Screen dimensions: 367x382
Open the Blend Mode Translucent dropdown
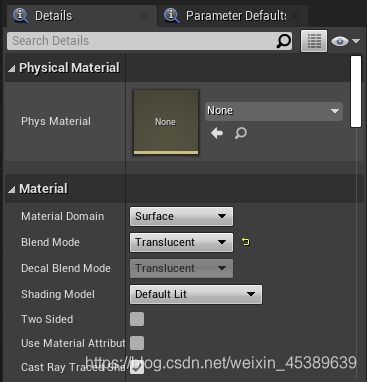[x=181, y=242]
